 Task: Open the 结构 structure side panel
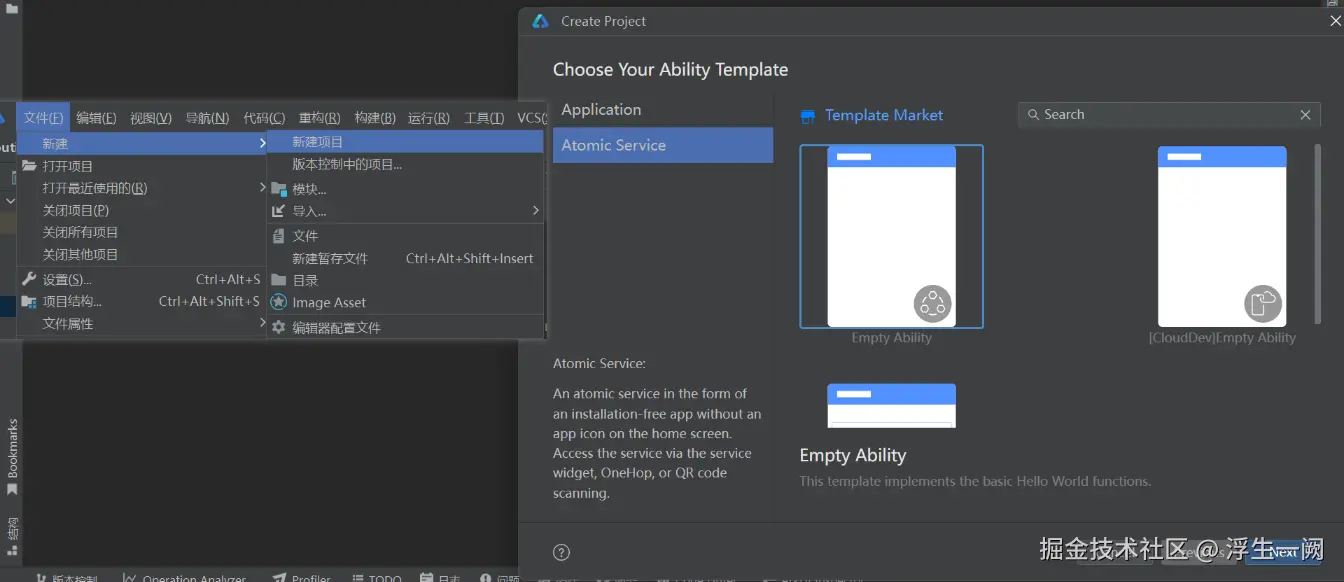(x=12, y=536)
